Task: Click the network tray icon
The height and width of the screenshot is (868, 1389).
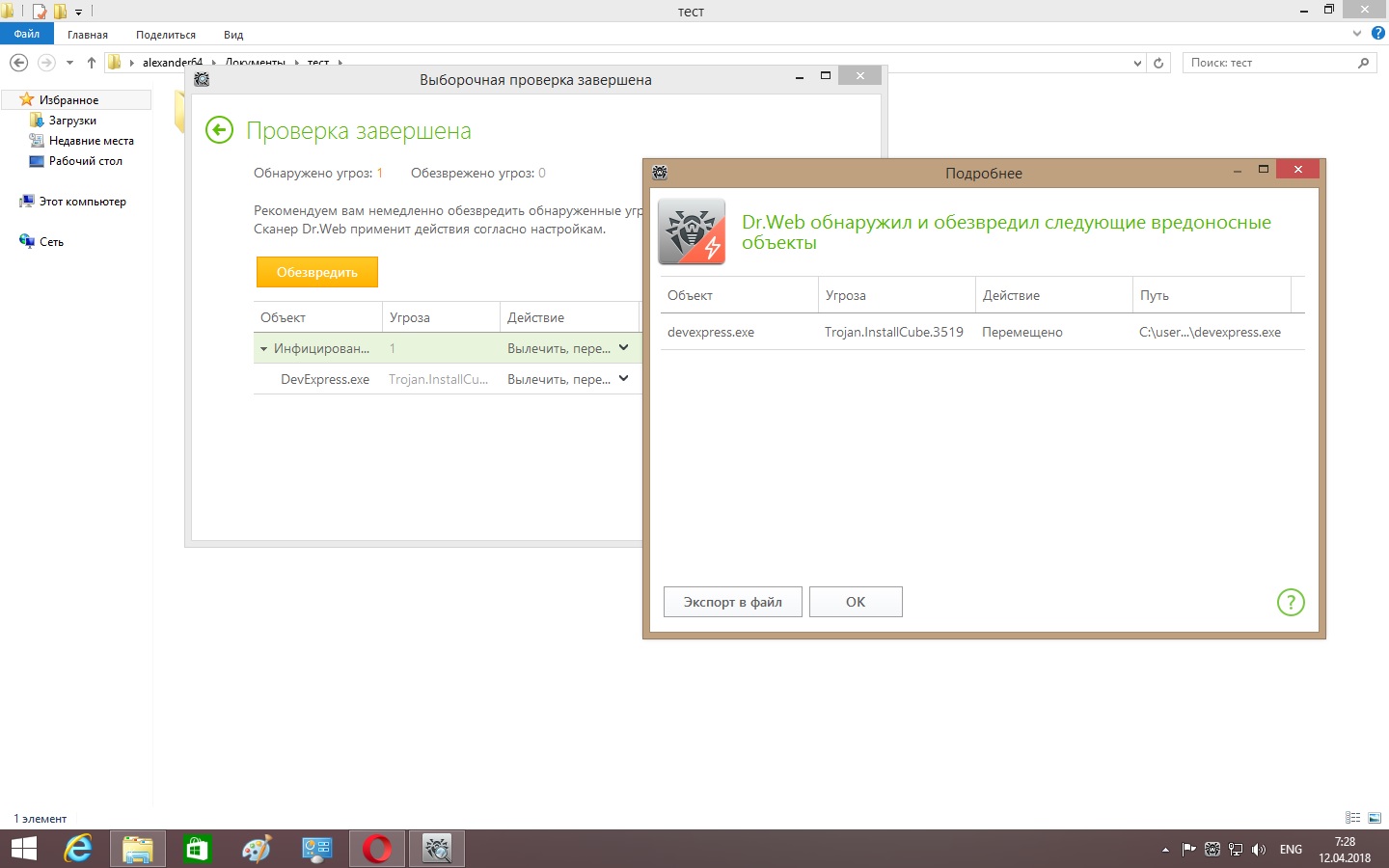Action: click(x=1236, y=850)
